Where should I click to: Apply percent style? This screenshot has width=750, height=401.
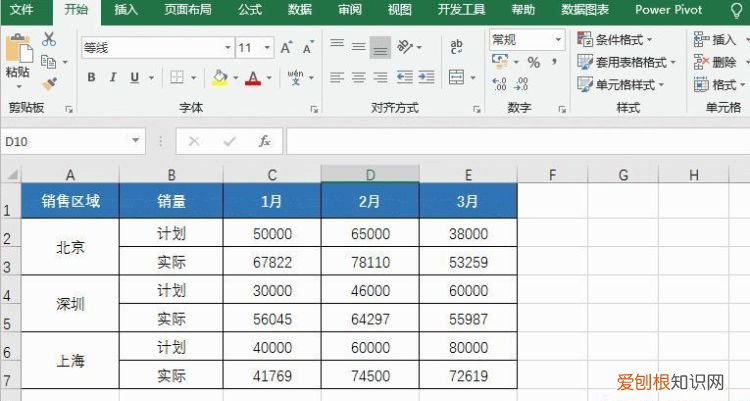coord(534,62)
